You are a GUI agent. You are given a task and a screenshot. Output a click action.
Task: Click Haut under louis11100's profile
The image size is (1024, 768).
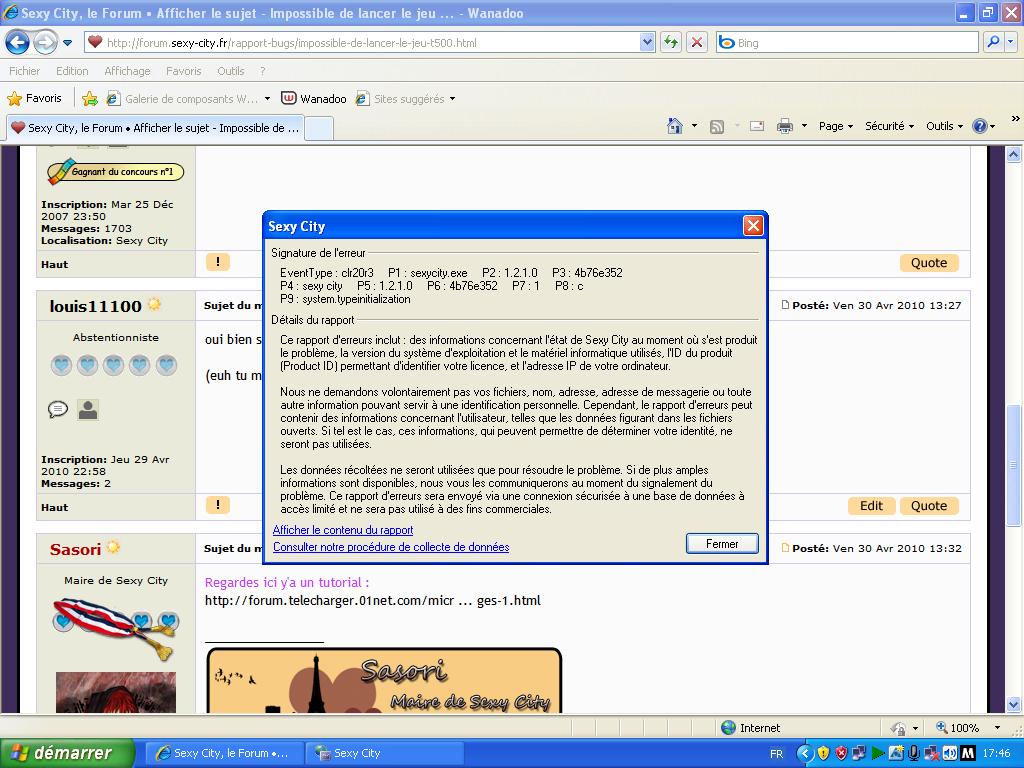pos(54,507)
